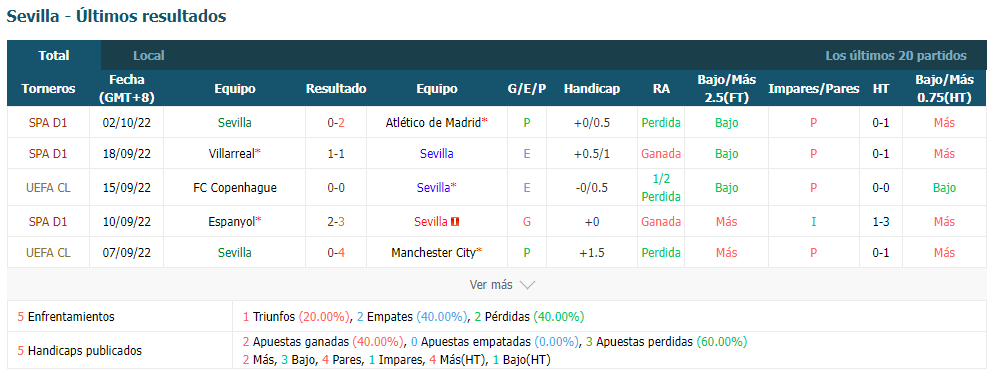Click the green Sevilla link on 02/10/22
Screen dimensions: 998x377
point(234,122)
